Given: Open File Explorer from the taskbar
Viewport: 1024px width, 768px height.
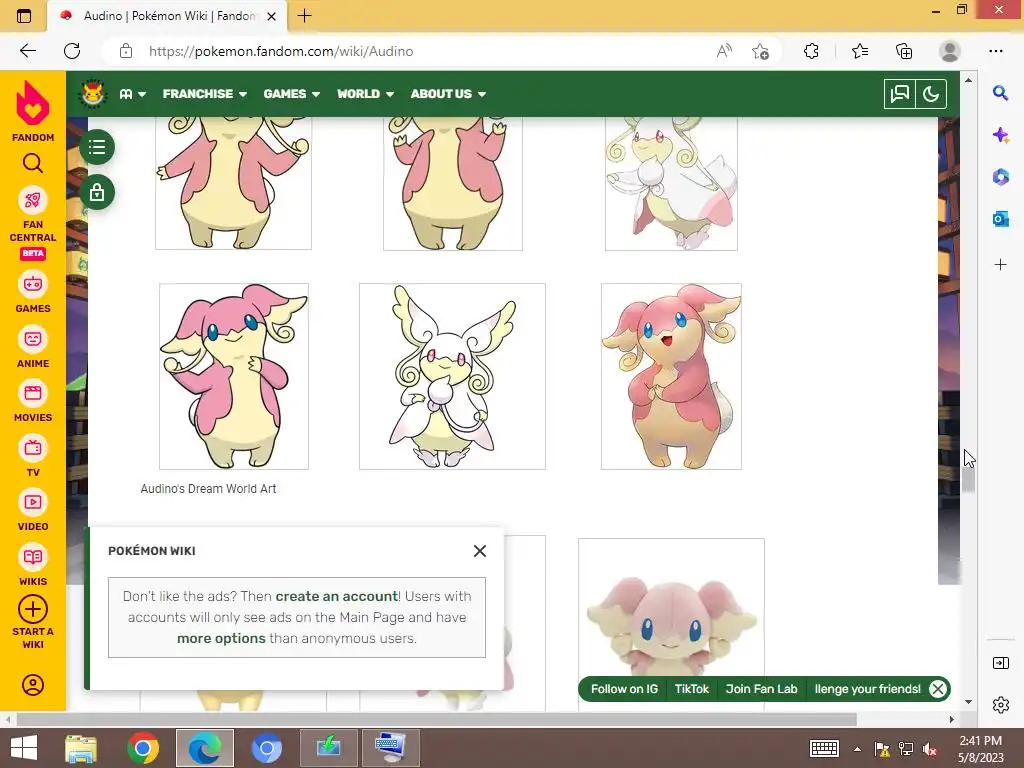Looking at the screenshot, I should click(x=81, y=748).
